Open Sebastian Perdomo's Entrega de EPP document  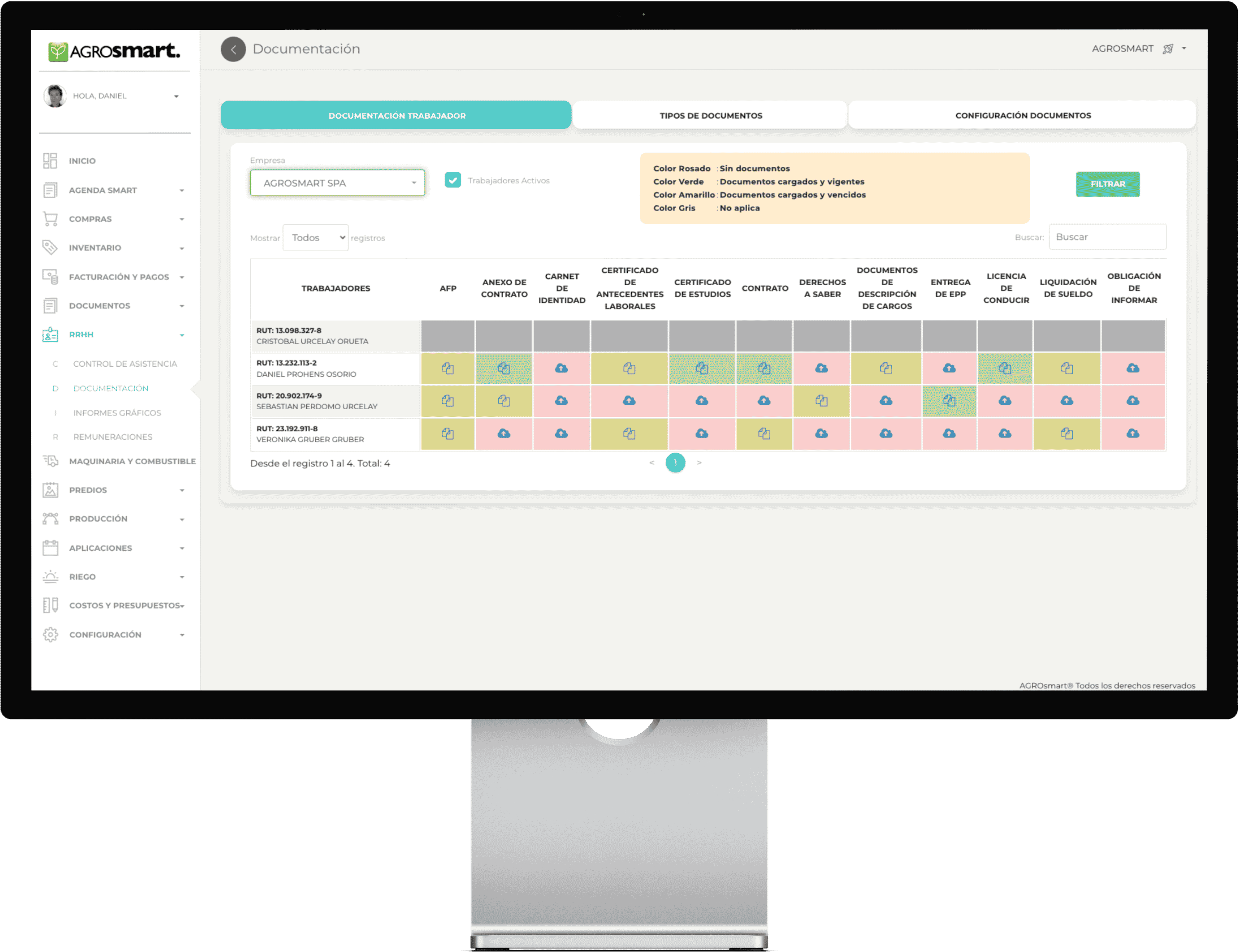tap(949, 401)
